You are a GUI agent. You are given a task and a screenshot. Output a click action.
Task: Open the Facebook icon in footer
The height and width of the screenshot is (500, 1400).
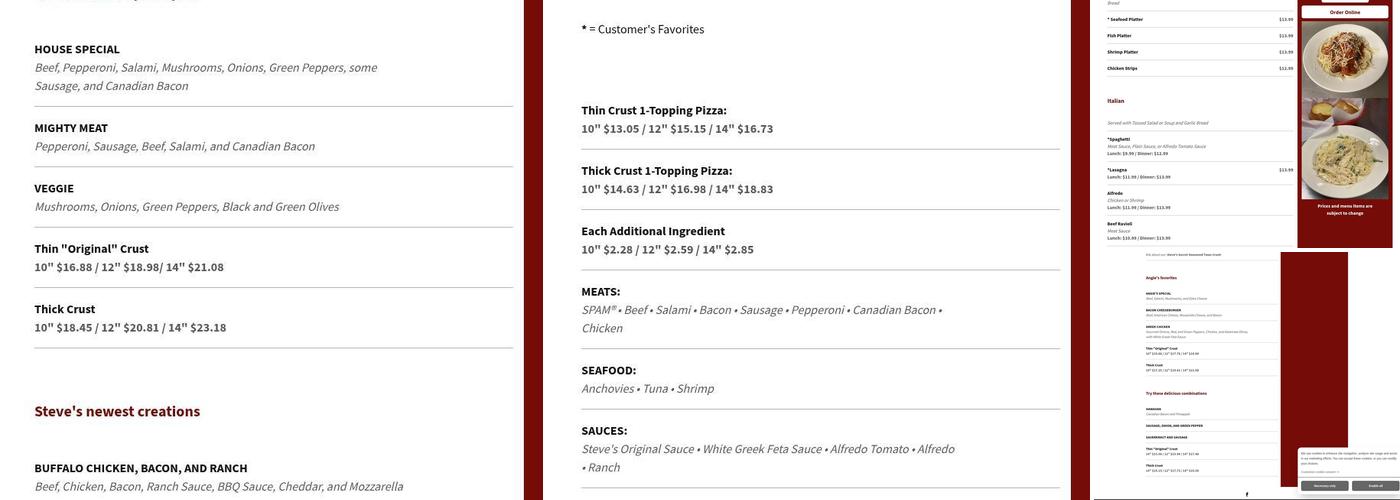coord(1246,494)
